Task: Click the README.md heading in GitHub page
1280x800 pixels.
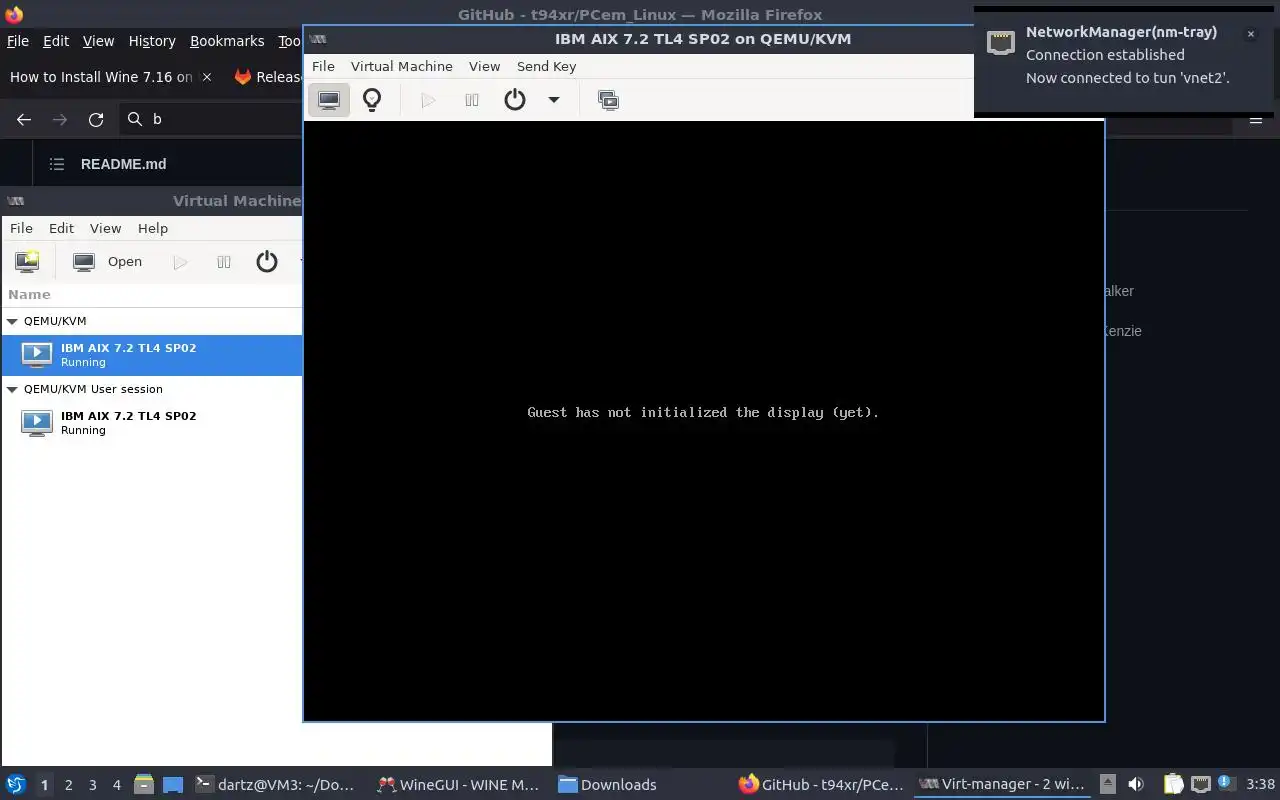Action: [x=123, y=164]
